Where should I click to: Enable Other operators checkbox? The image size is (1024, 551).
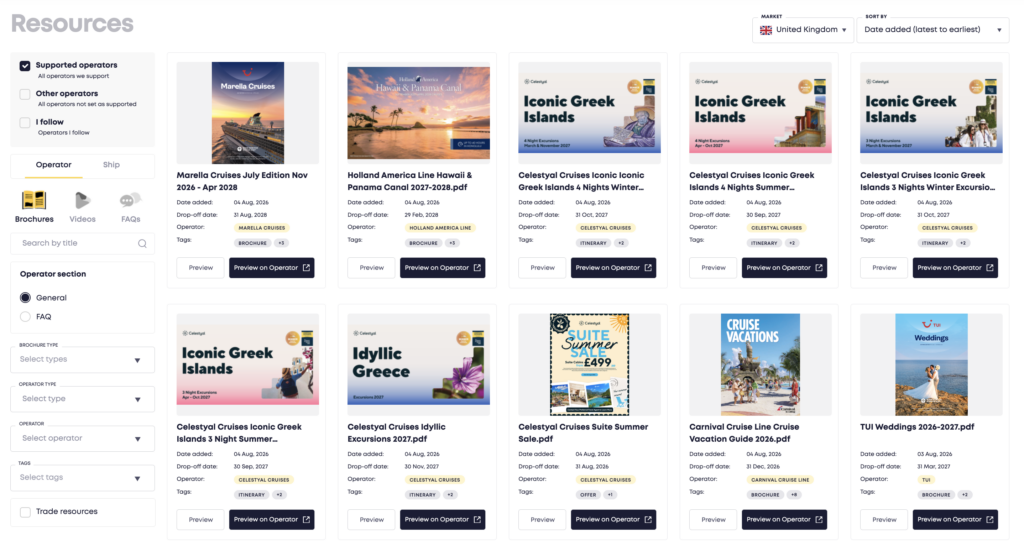click(25, 94)
